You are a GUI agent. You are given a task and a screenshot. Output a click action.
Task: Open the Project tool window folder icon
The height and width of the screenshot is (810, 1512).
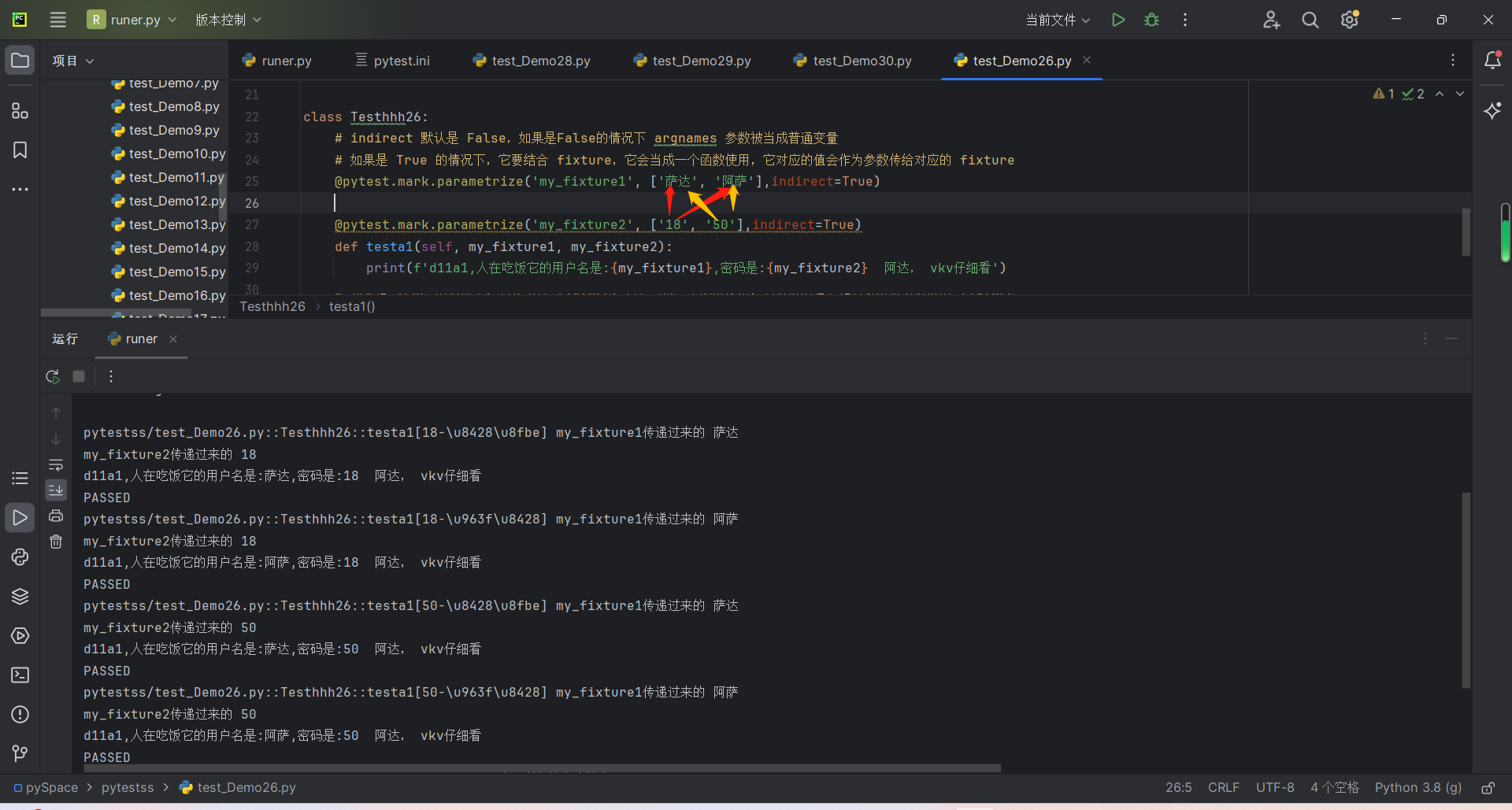pyautogui.click(x=20, y=61)
